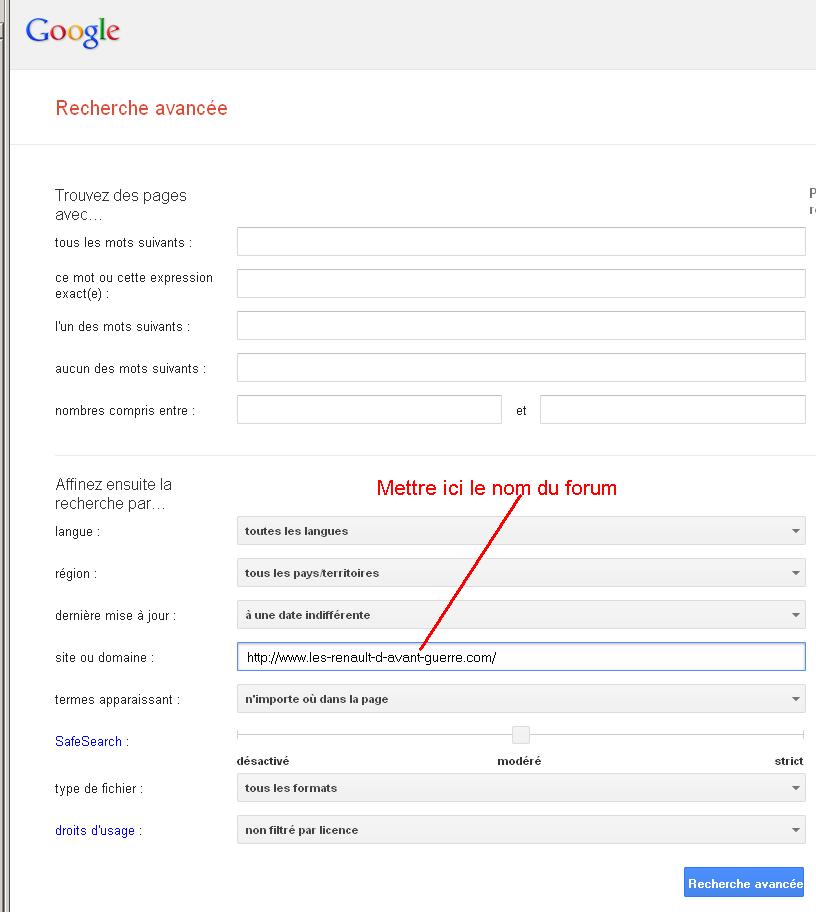
Task: Set SafeSearch to 'désactivé'
Action: (x=263, y=761)
